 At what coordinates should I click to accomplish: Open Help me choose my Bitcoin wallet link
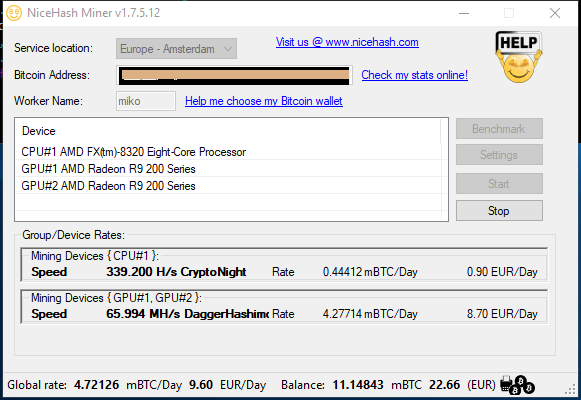coord(264,101)
